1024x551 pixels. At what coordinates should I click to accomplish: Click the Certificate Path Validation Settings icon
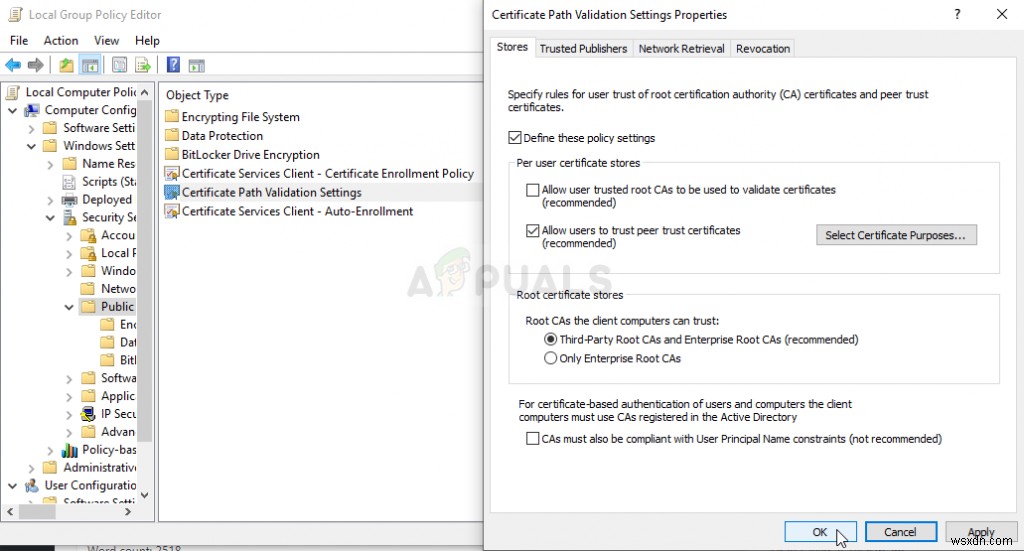tap(172, 193)
